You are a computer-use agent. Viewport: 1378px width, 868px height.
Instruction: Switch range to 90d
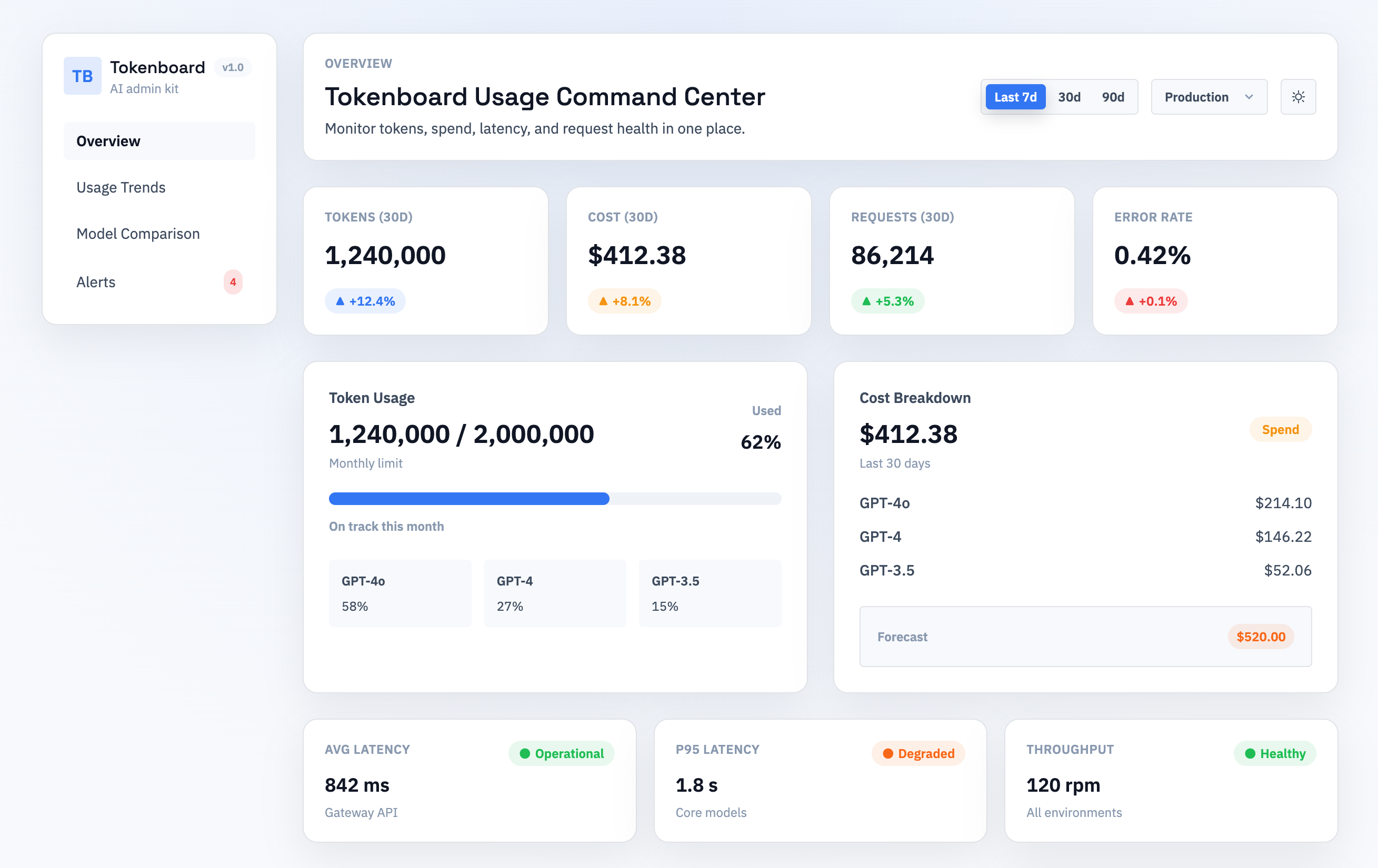(x=1113, y=97)
